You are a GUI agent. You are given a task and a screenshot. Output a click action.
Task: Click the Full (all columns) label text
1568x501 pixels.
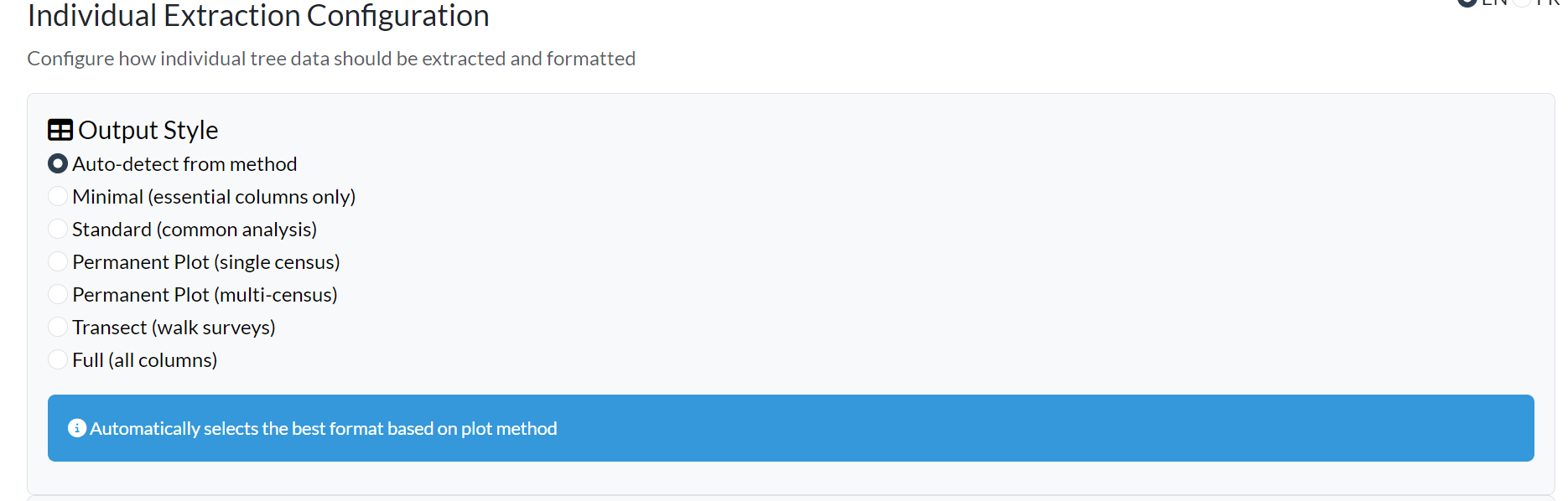click(x=144, y=359)
